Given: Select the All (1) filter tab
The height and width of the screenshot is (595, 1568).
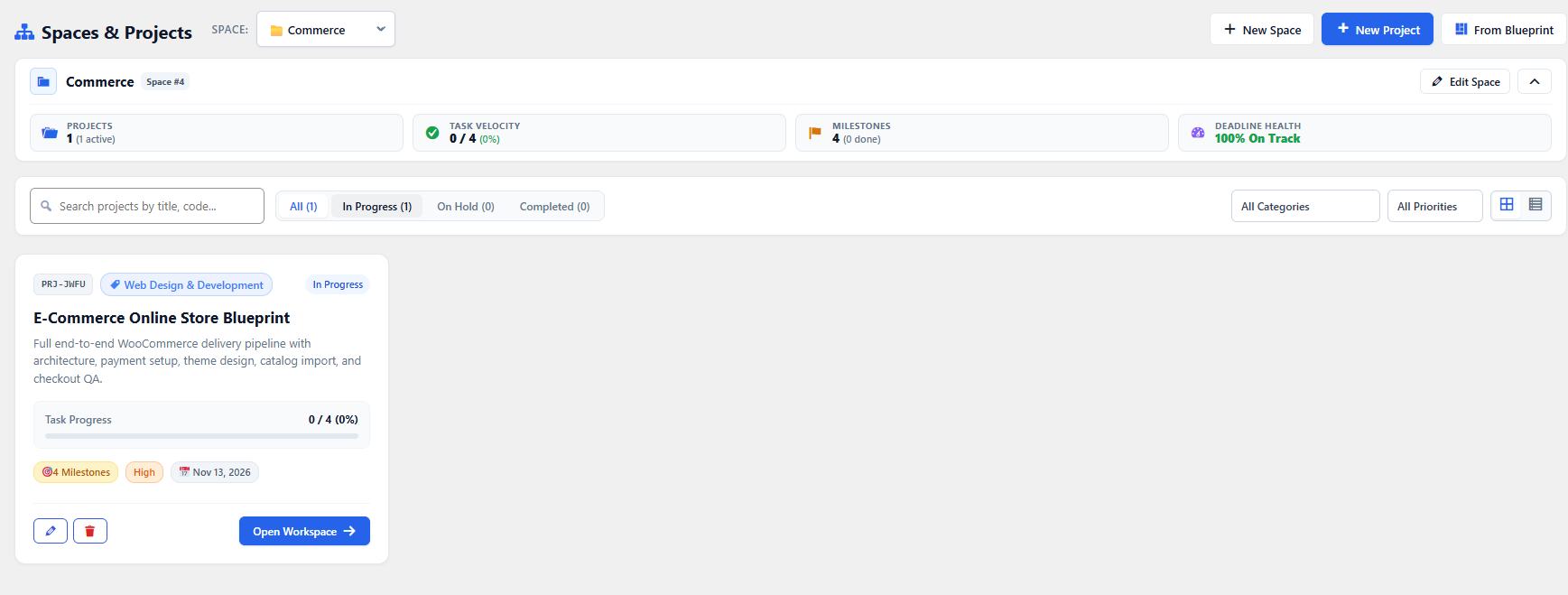Looking at the screenshot, I should click(x=303, y=206).
